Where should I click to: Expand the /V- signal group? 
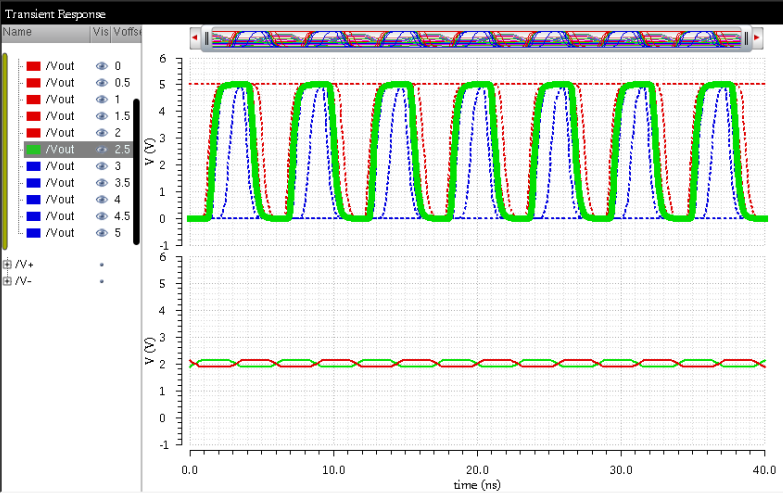[7, 281]
